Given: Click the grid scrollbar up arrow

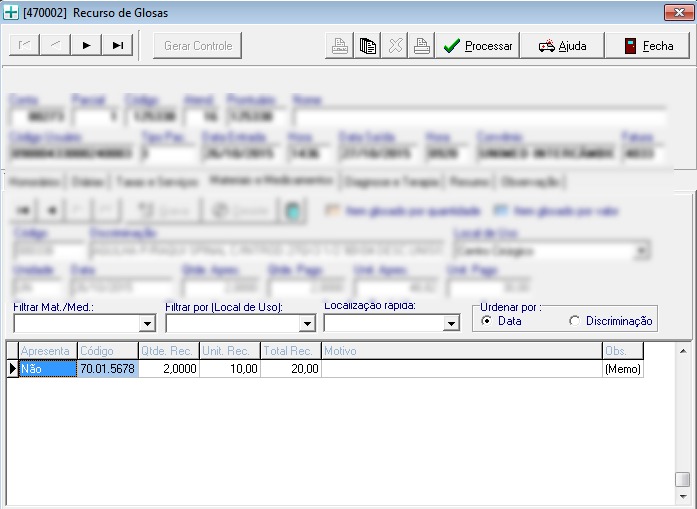Looking at the screenshot, I should pyautogui.click(x=683, y=351).
